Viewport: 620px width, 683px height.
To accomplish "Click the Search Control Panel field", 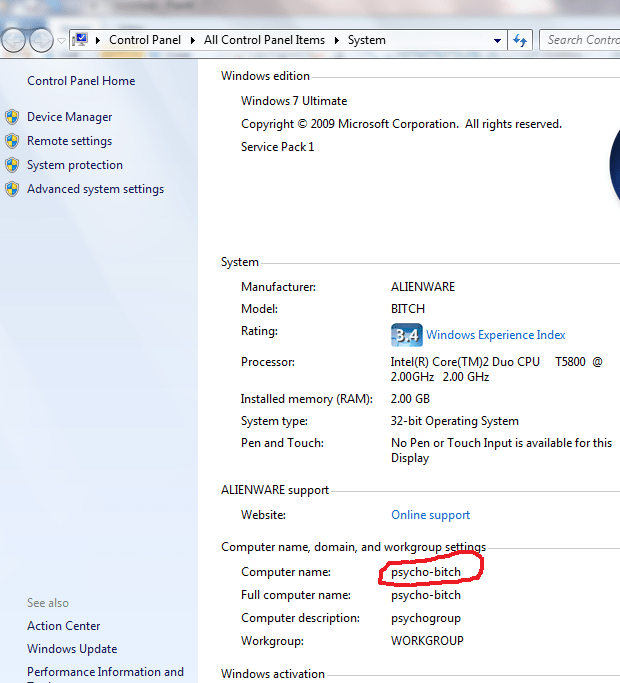I will [580, 40].
